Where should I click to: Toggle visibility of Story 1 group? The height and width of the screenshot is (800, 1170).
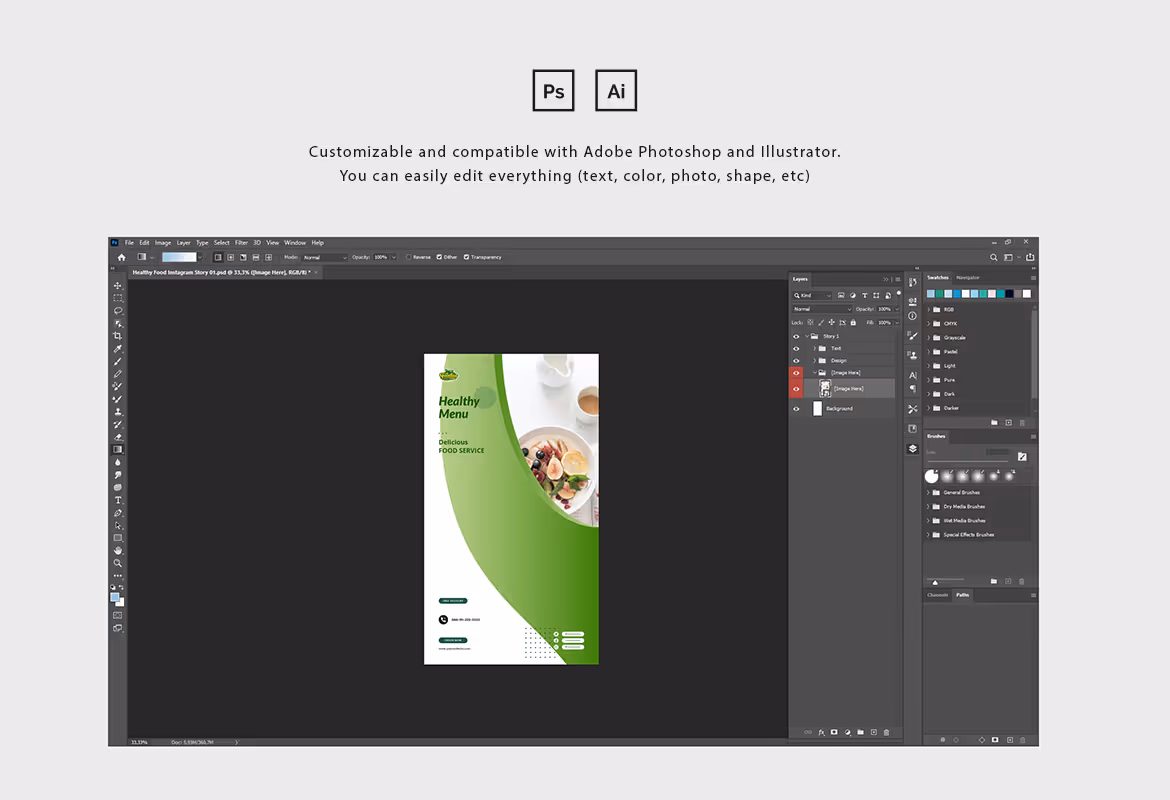(x=796, y=337)
